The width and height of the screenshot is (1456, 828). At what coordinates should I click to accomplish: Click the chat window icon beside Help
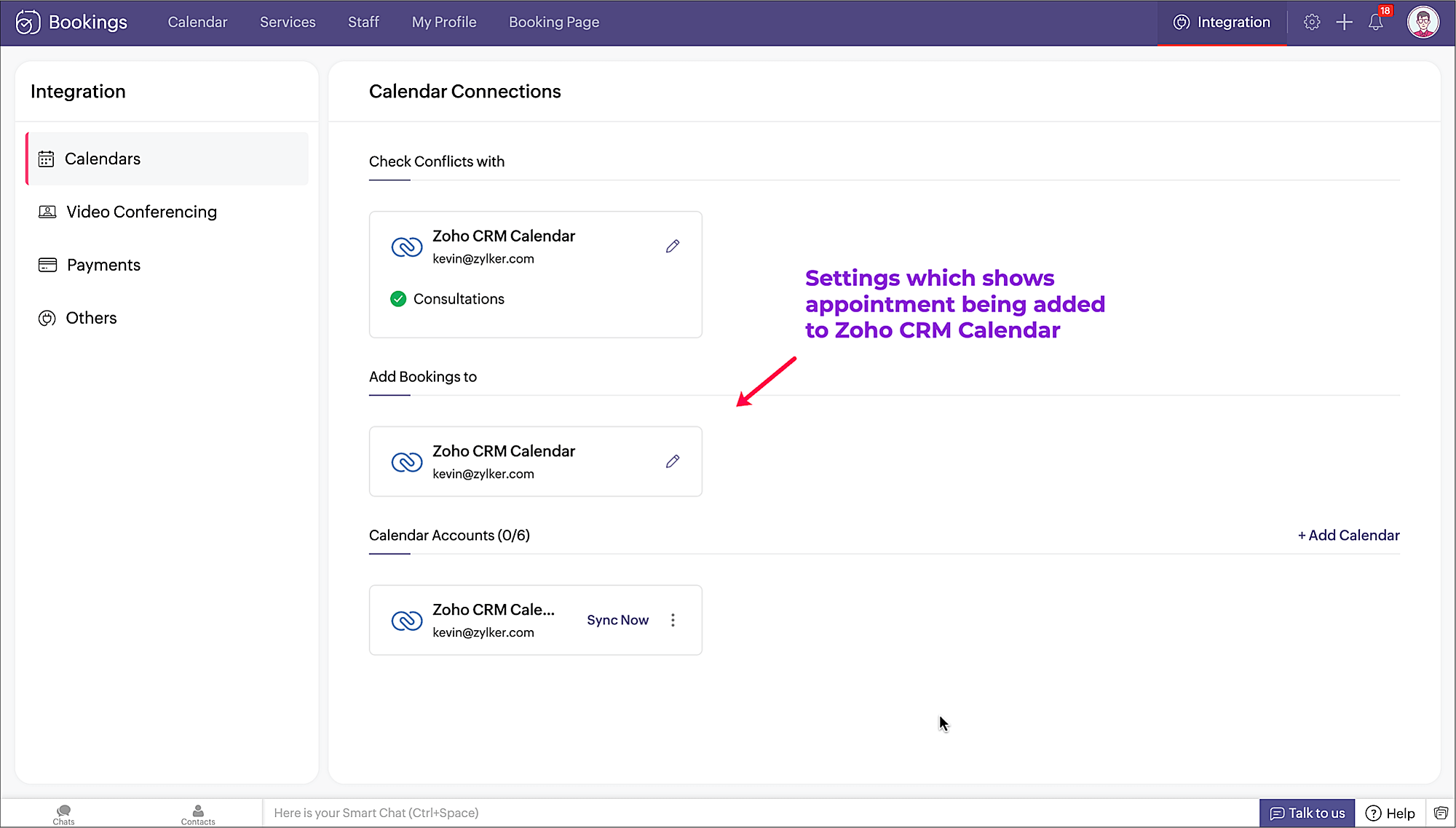pyautogui.click(x=1441, y=813)
